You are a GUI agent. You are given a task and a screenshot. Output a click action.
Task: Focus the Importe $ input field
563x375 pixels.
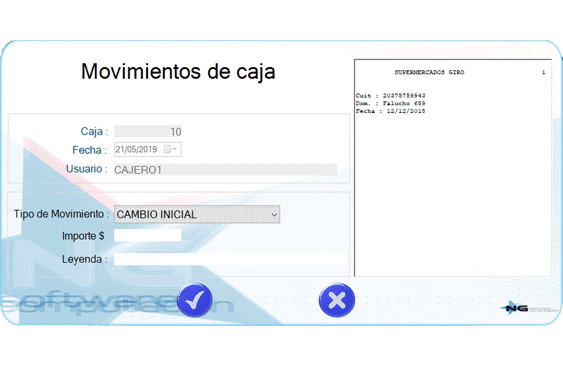coord(148,236)
